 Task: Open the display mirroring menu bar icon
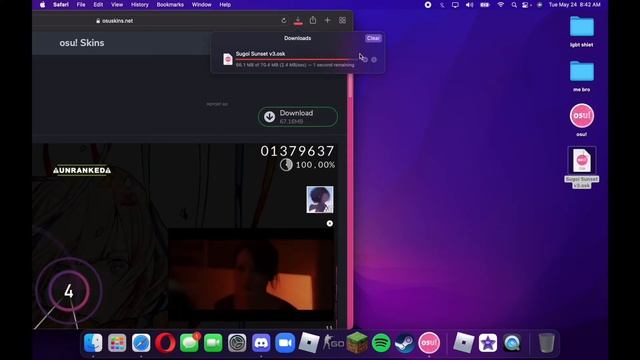(x=455, y=5)
